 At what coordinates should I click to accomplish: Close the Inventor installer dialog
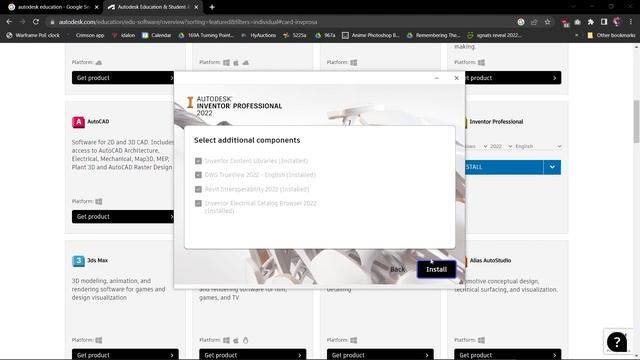(456, 78)
